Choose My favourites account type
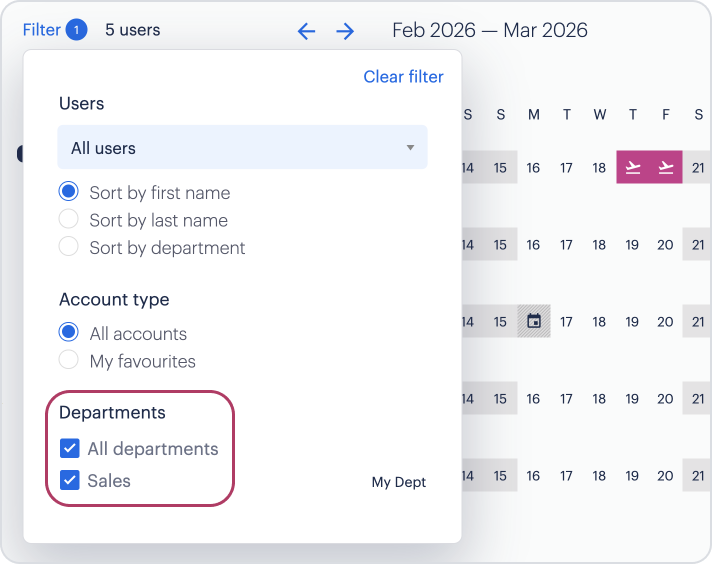Screen dimensions: 712x564 [x=69, y=361]
